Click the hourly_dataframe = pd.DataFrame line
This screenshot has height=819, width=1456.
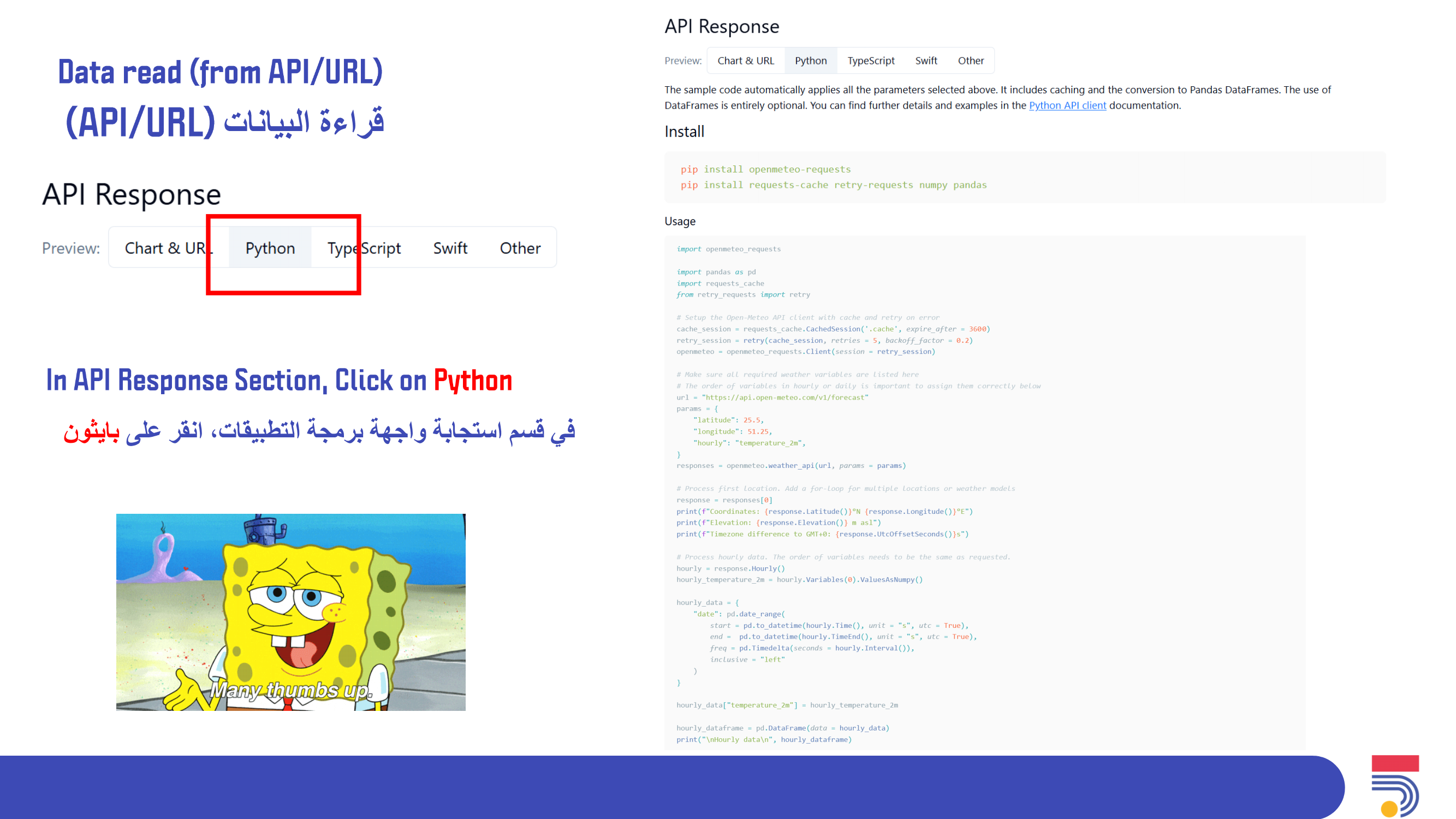pyautogui.click(x=783, y=728)
